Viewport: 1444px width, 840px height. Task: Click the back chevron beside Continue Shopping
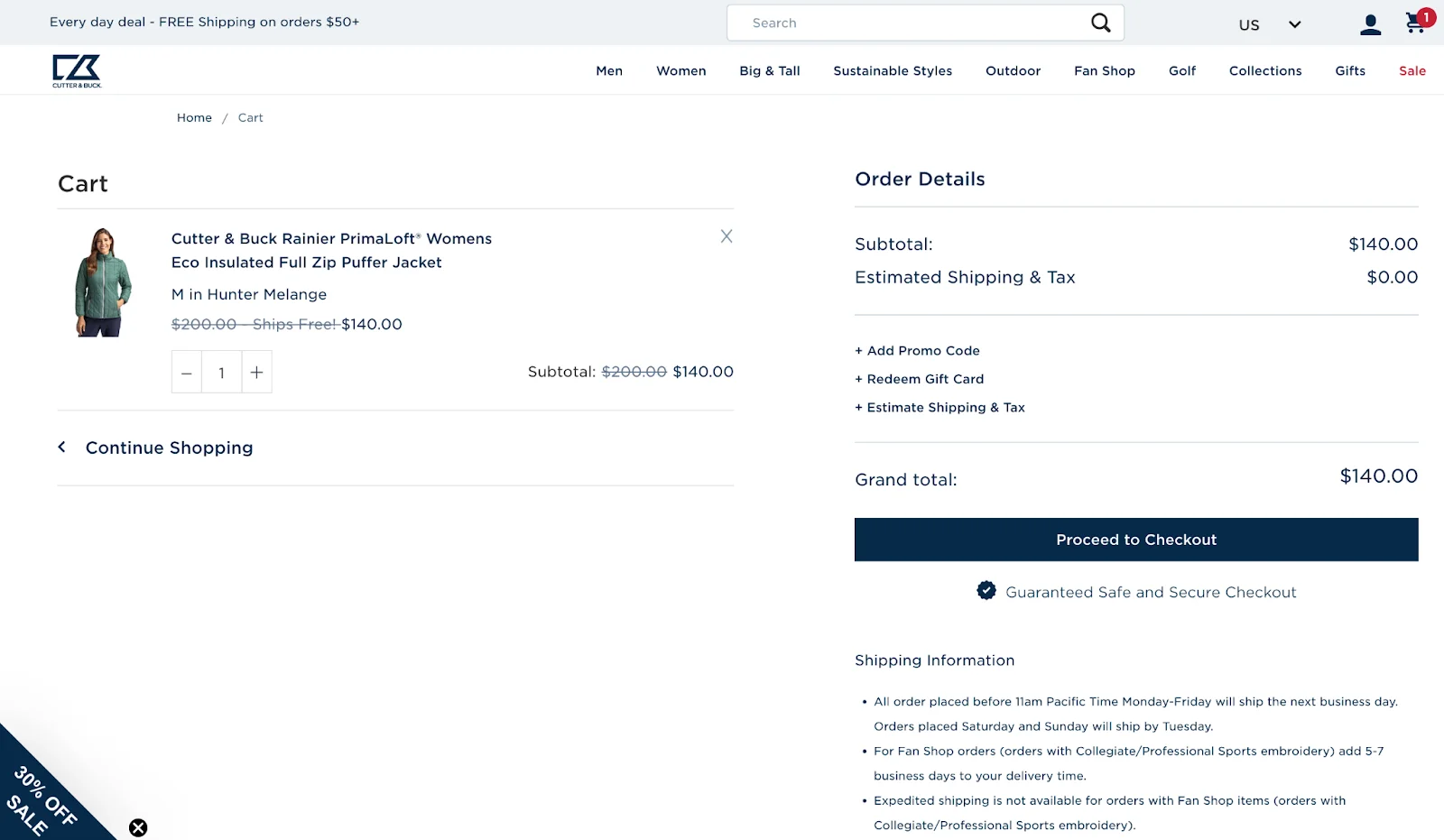click(62, 447)
